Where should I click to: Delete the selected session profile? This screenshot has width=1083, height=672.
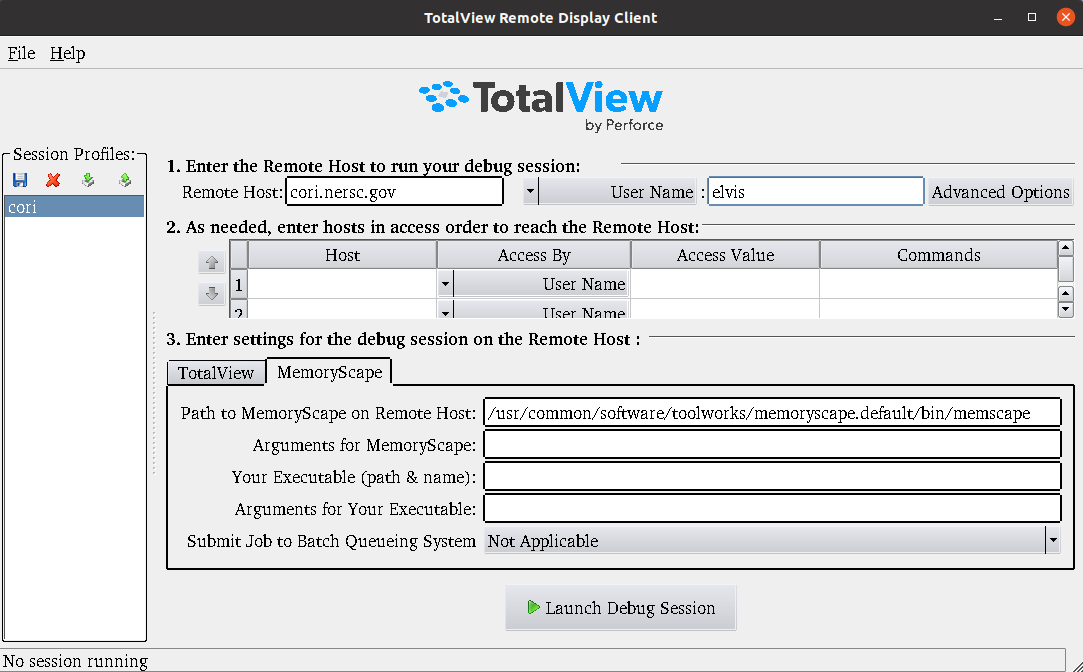coord(53,179)
